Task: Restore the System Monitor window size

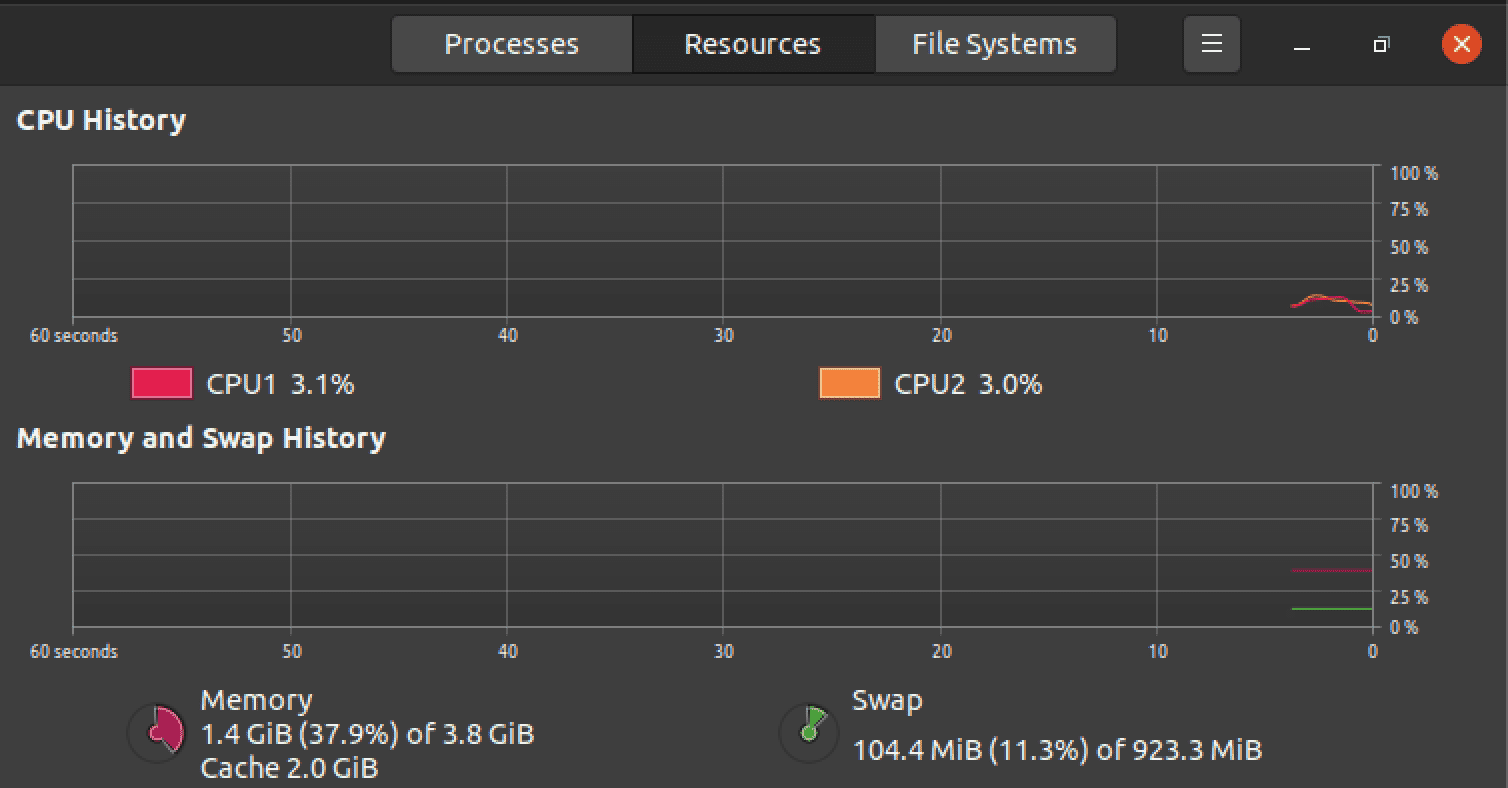Action: [x=1381, y=45]
